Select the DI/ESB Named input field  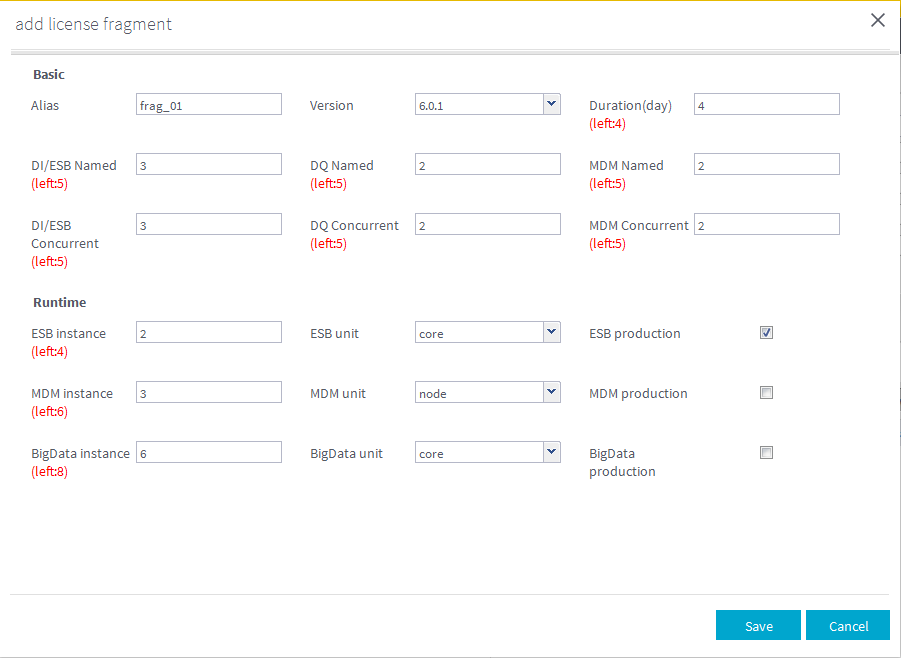coord(208,163)
